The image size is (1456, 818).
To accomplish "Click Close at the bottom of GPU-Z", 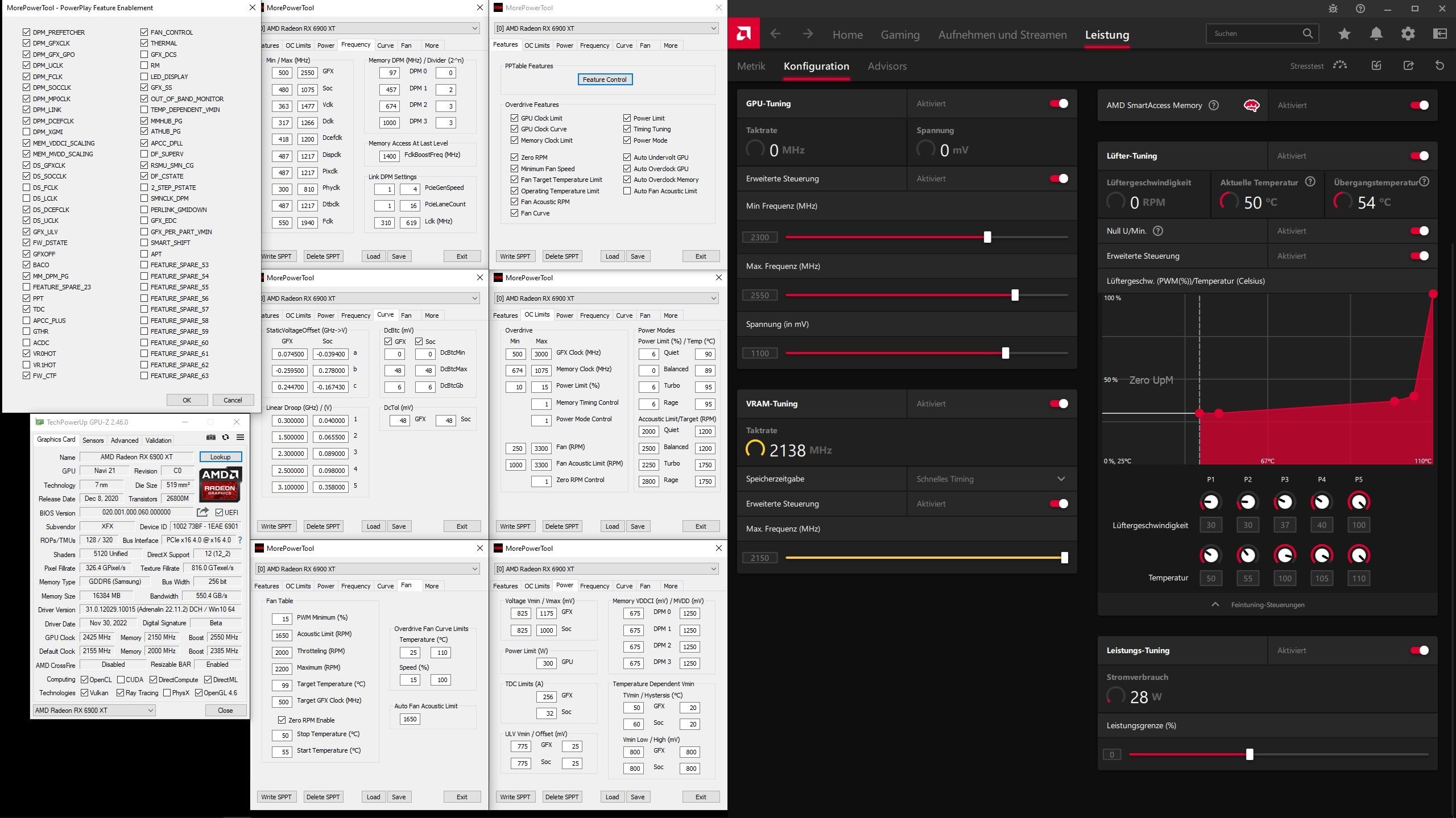I will [x=225, y=710].
